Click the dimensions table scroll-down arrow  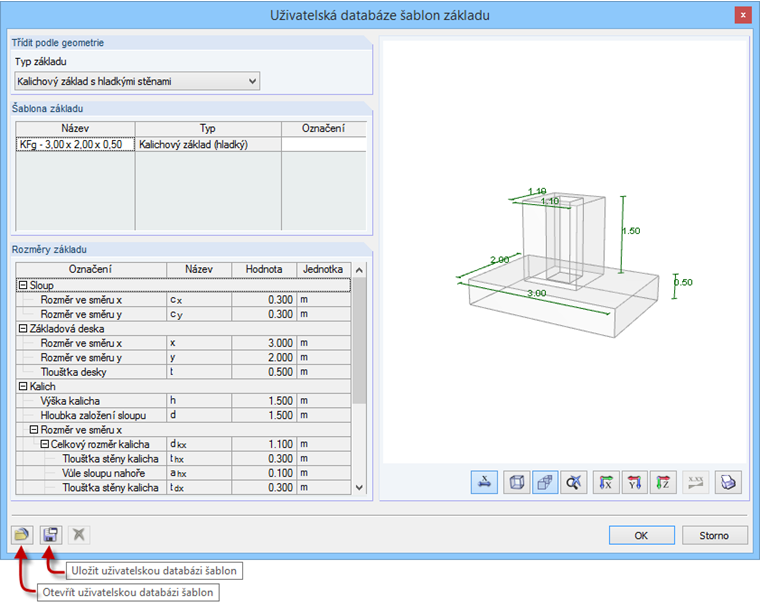pos(359,487)
